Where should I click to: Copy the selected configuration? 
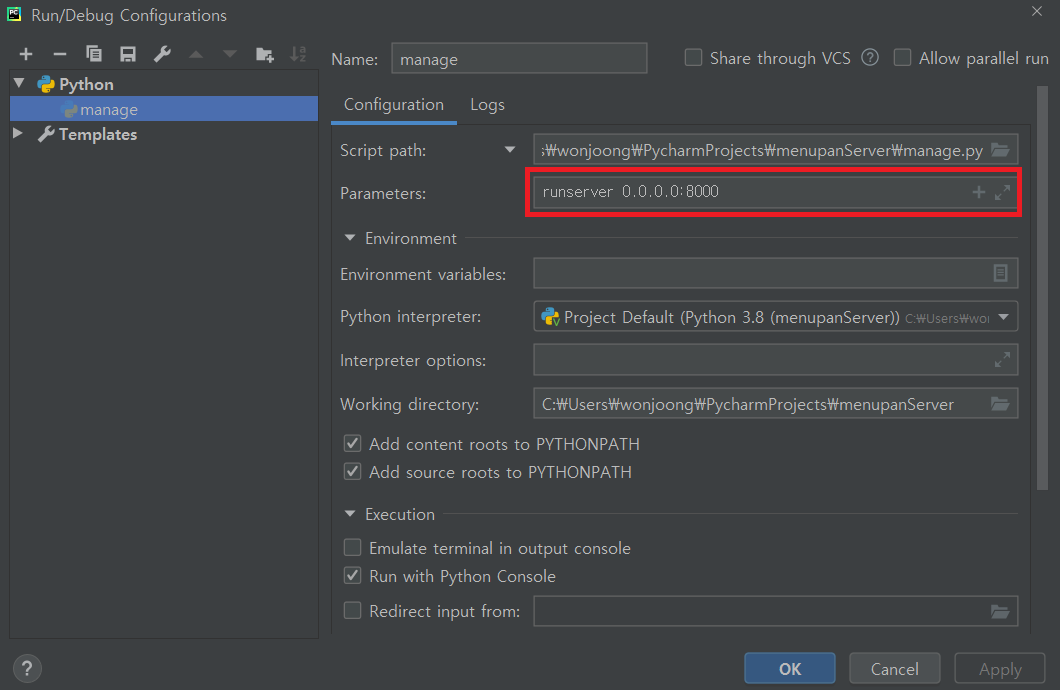[x=94, y=54]
